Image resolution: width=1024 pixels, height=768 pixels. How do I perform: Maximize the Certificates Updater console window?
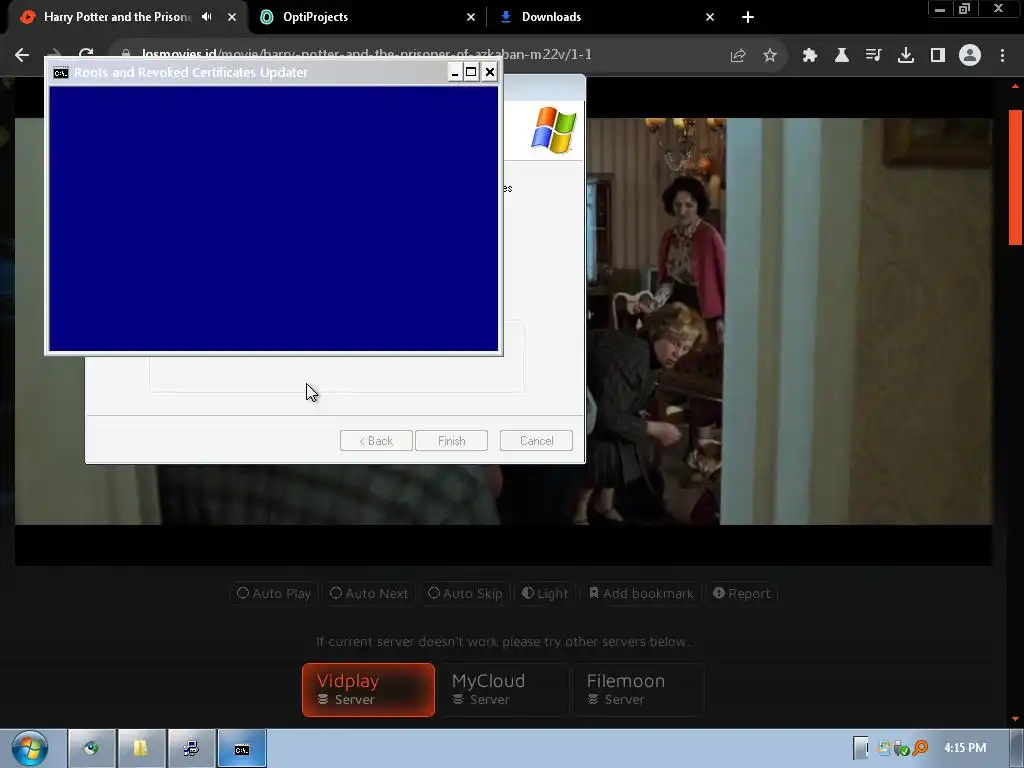471,72
